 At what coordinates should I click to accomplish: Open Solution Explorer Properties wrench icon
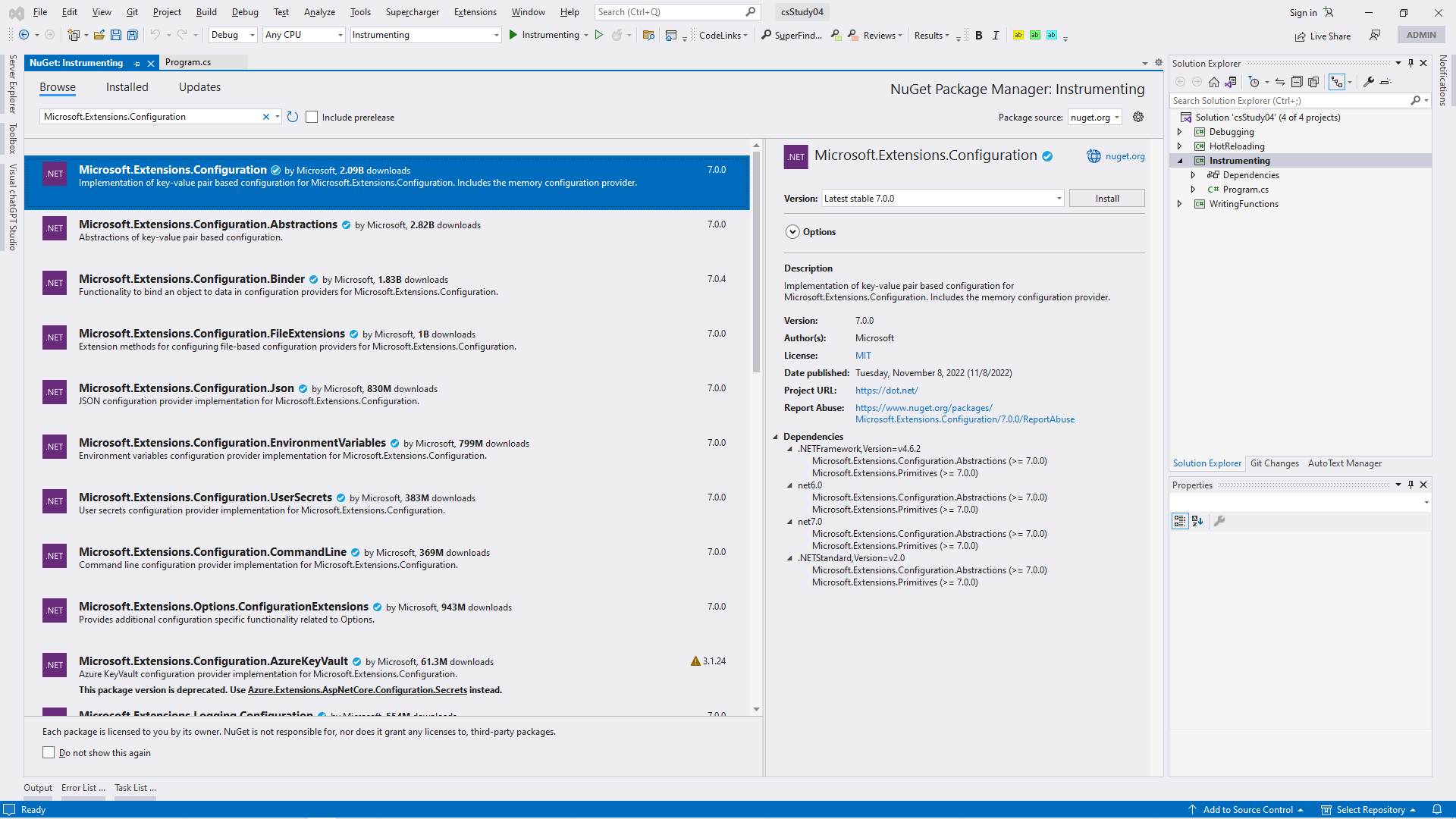click(x=1369, y=82)
